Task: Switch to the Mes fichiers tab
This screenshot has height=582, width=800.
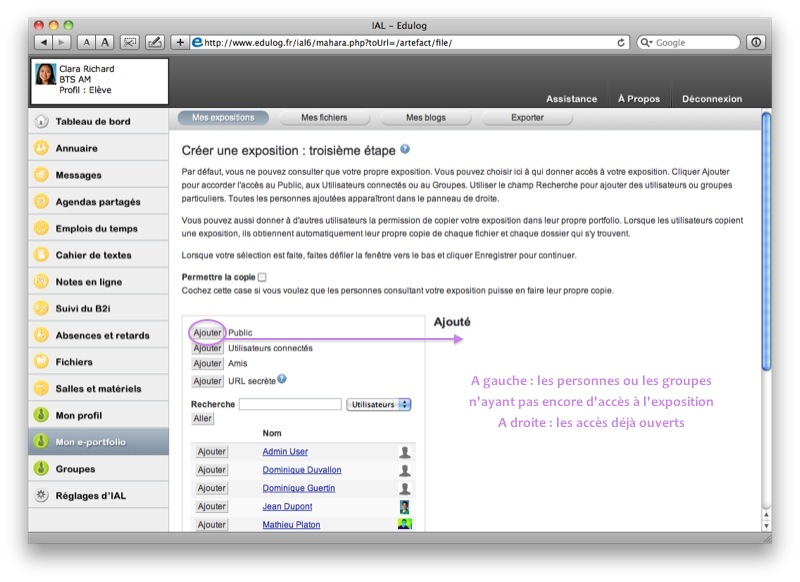Action: click(324, 117)
